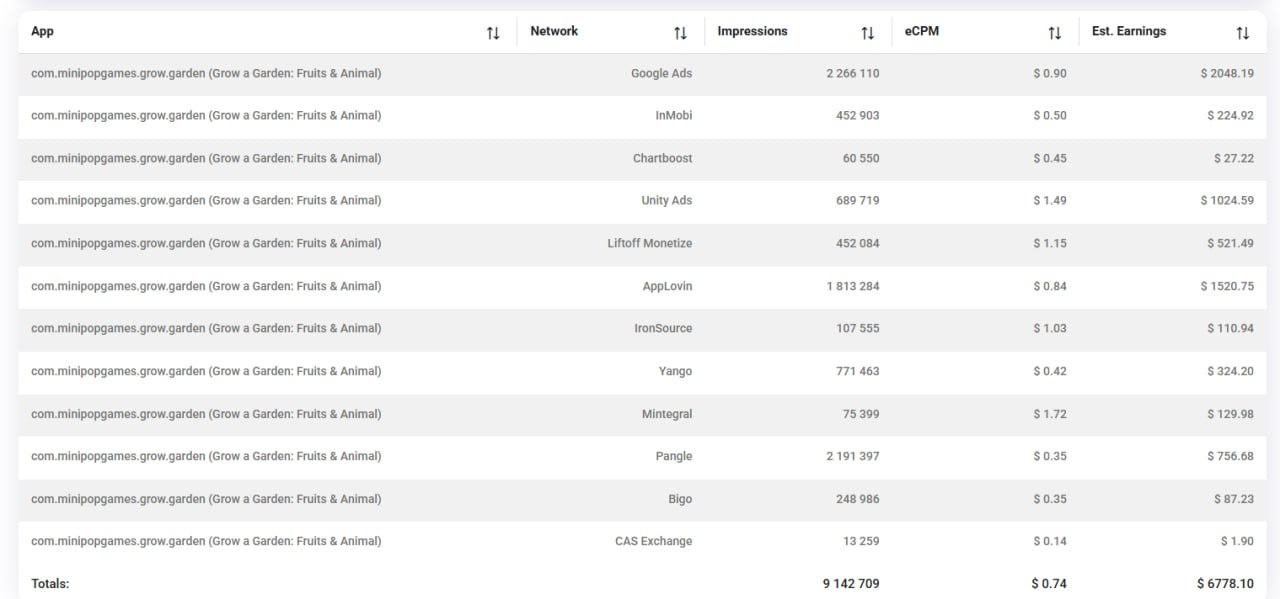Sort table by Network using arrows icon
The width and height of the screenshot is (1280, 599).
click(x=680, y=33)
